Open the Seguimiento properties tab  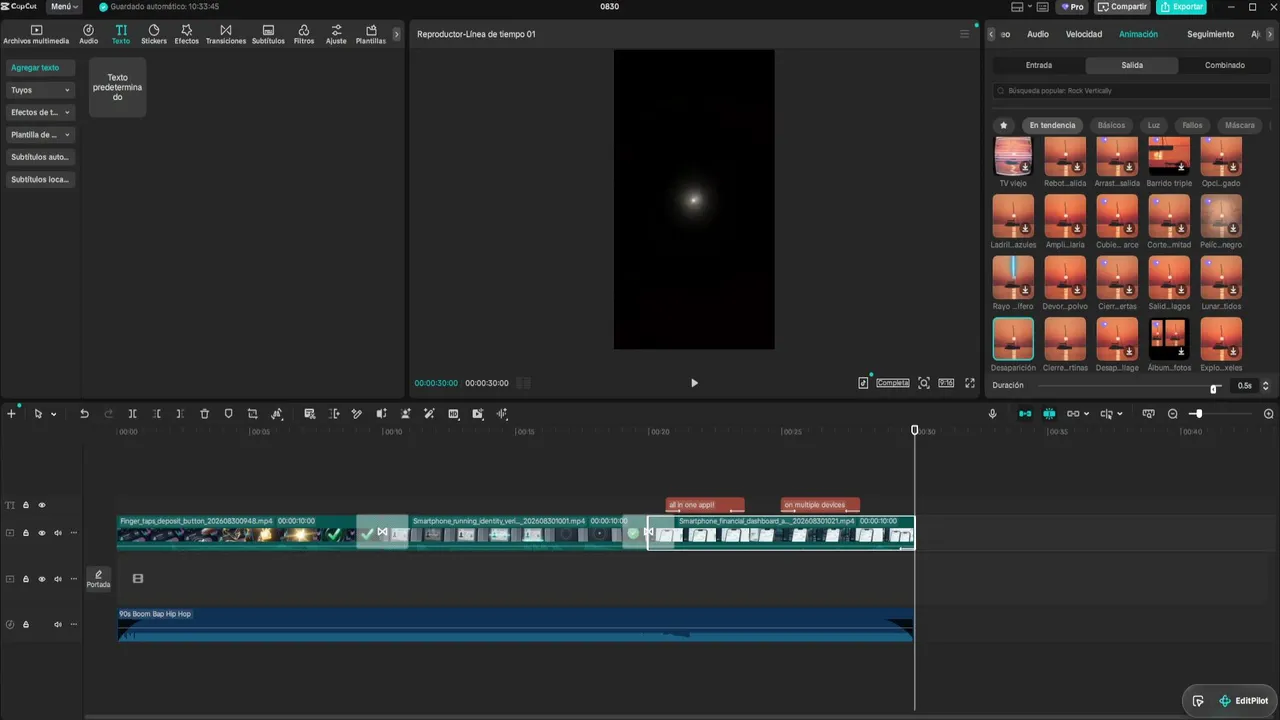point(1210,34)
